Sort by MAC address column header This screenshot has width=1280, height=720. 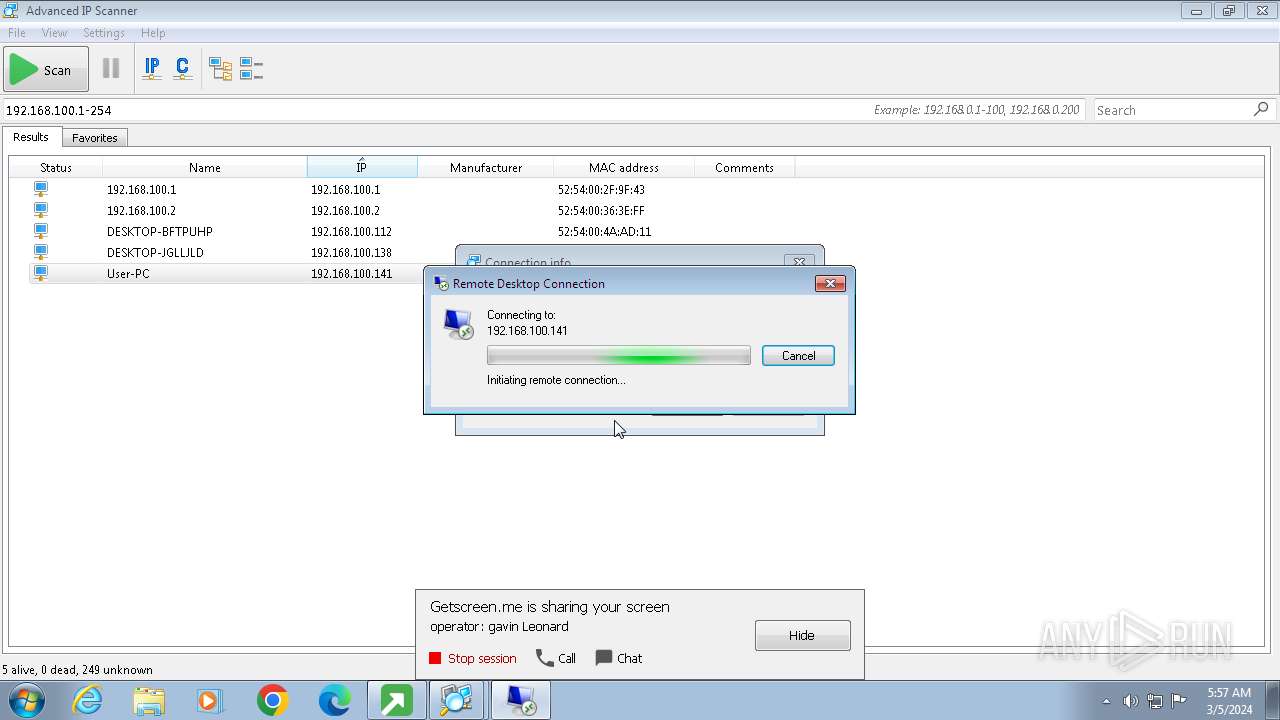(x=624, y=167)
